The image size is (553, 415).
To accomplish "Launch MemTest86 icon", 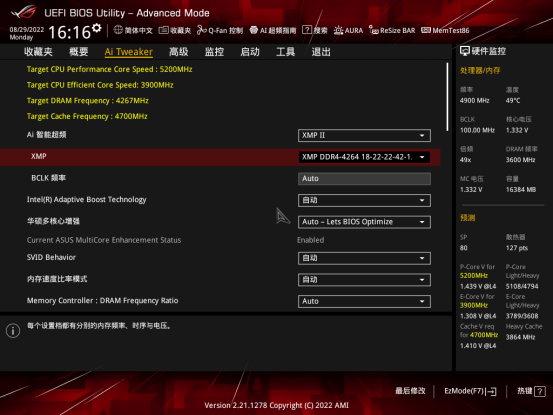I will pos(426,30).
